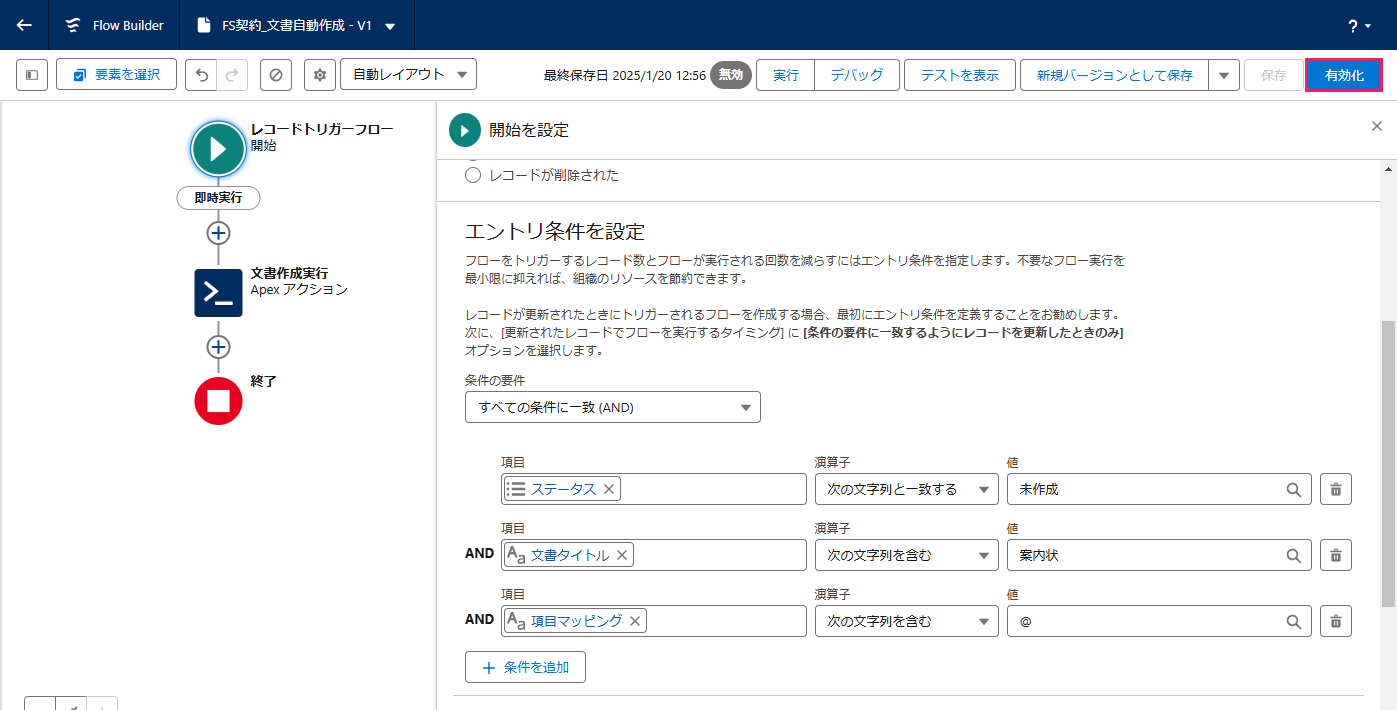The height and width of the screenshot is (710, 1397).
Task: Close the 開始を設定 panel
Action: 1376,126
